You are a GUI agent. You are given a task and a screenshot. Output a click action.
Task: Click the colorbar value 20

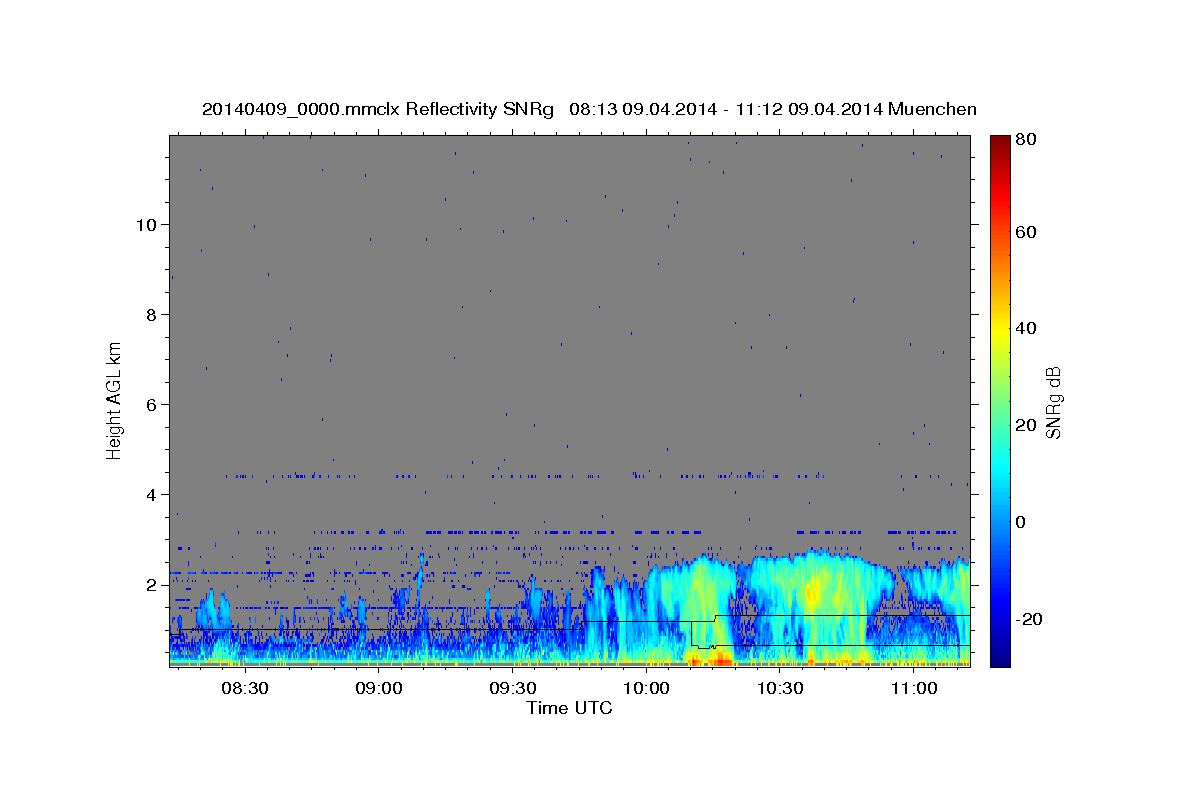1028,425
